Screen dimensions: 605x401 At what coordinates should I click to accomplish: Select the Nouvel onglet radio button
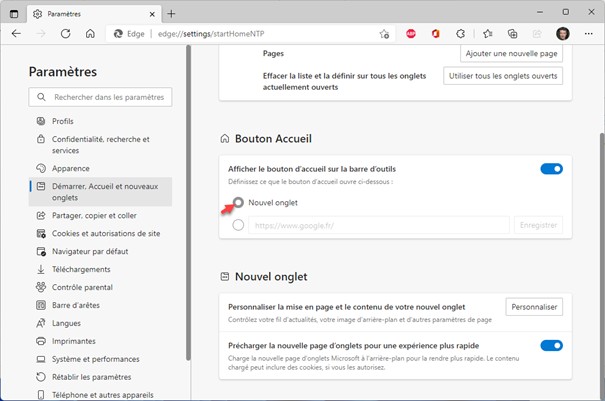(x=238, y=203)
